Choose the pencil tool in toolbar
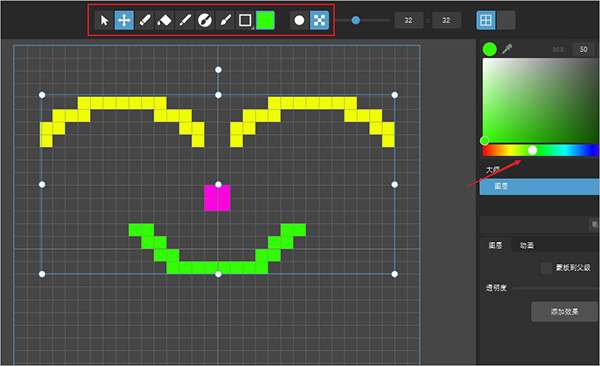Screen dimensions: 600x366 [x=144, y=20]
